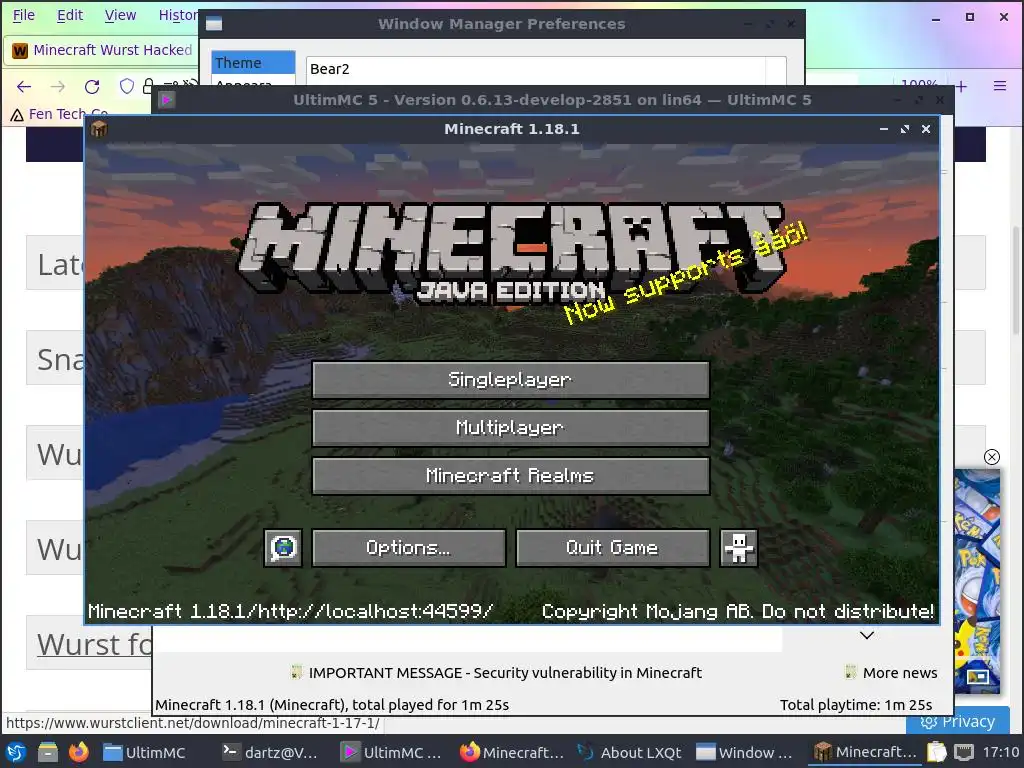Screen dimensions: 1024x768
Task: Click the Total playtime status text
Action: tap(856, 705)
